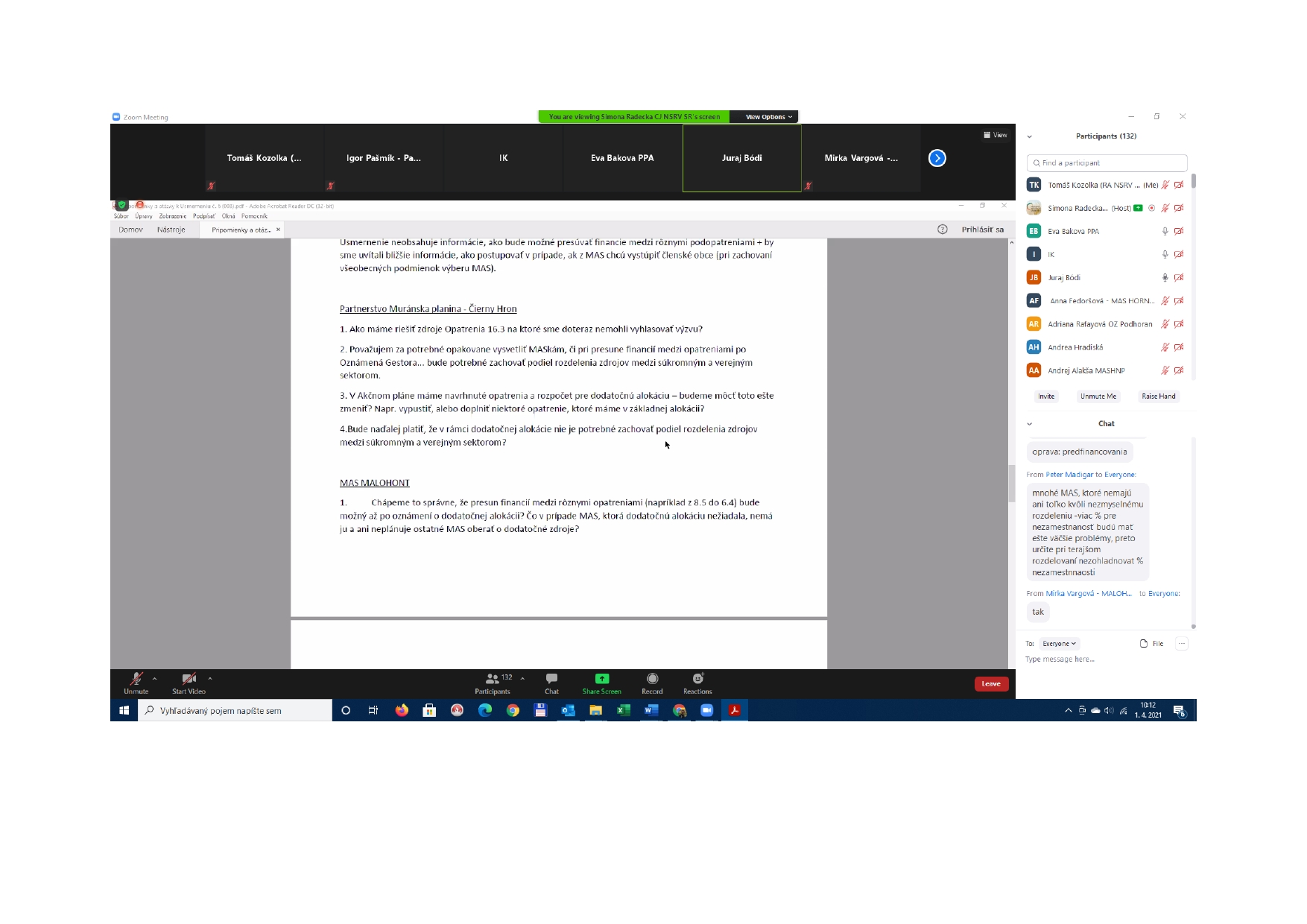Viewport: 1307px width, 924px height.
Task: Attach a File in chat
Action: tap(1151, 644)
